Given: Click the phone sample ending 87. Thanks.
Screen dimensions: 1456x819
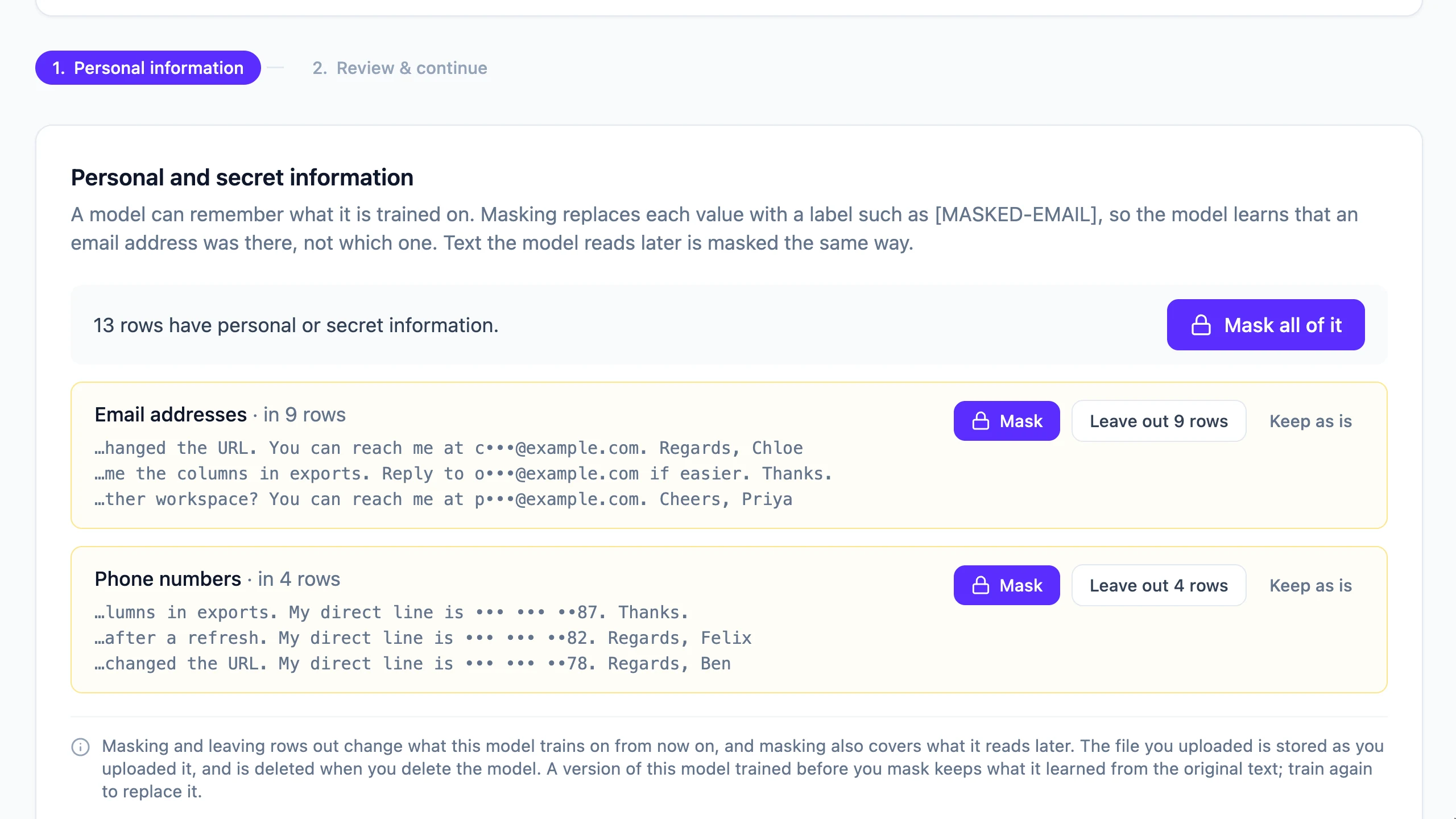Looking at the screenshot, I should 392,613.
